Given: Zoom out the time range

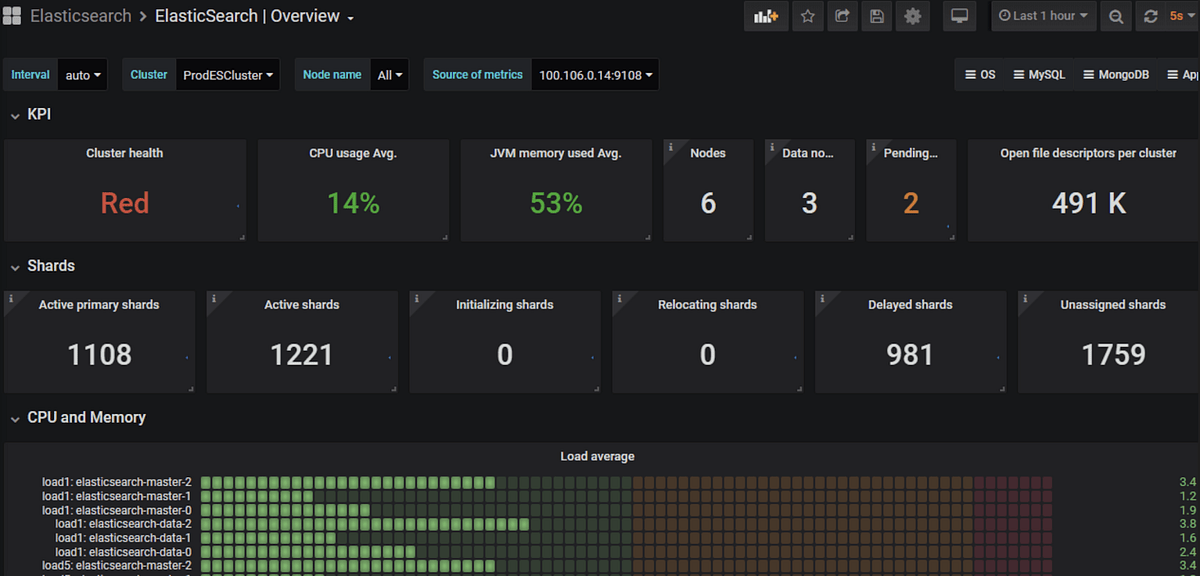Looking at the screenshot, I should pyautogui.click(x=1118, y=16).
